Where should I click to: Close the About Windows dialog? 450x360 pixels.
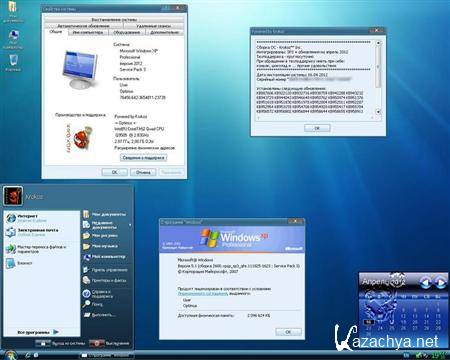click(x=295, y=221)
